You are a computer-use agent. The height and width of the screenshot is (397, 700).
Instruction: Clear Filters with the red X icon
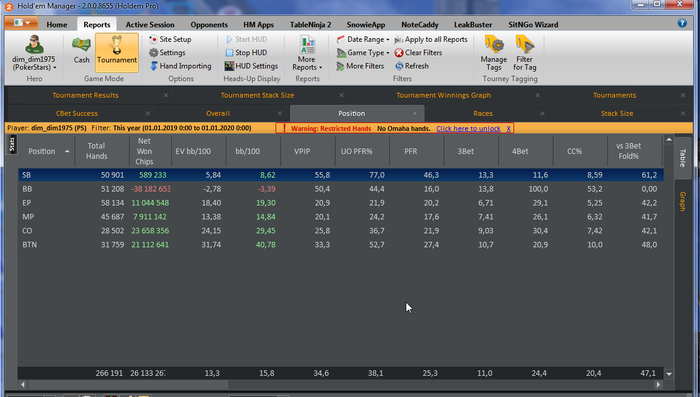tap(418, 53)
